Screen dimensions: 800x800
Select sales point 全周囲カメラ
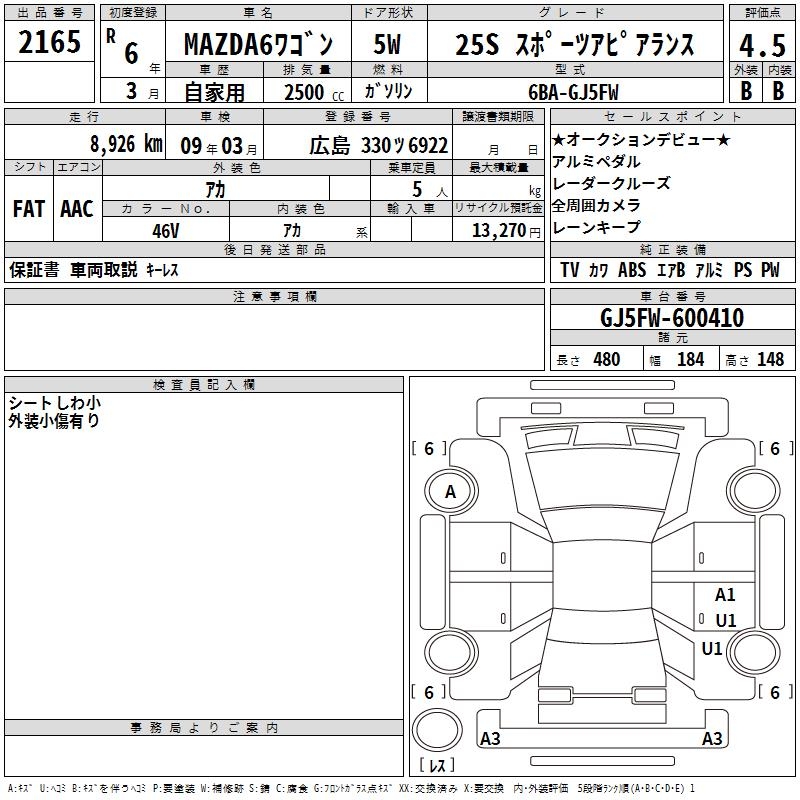tap(596, 206)
